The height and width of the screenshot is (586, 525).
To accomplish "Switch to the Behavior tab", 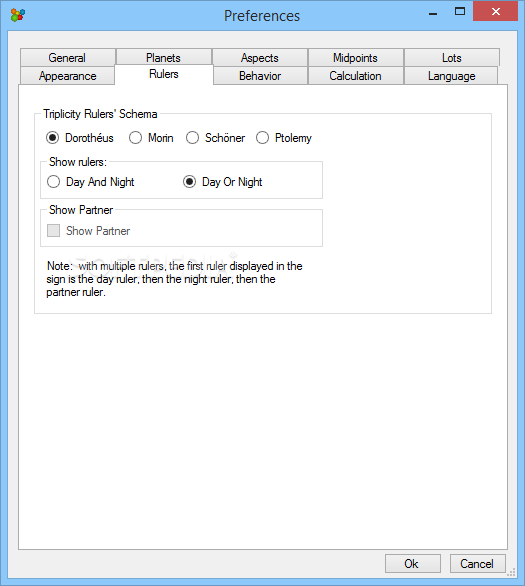I will point(260,76).
